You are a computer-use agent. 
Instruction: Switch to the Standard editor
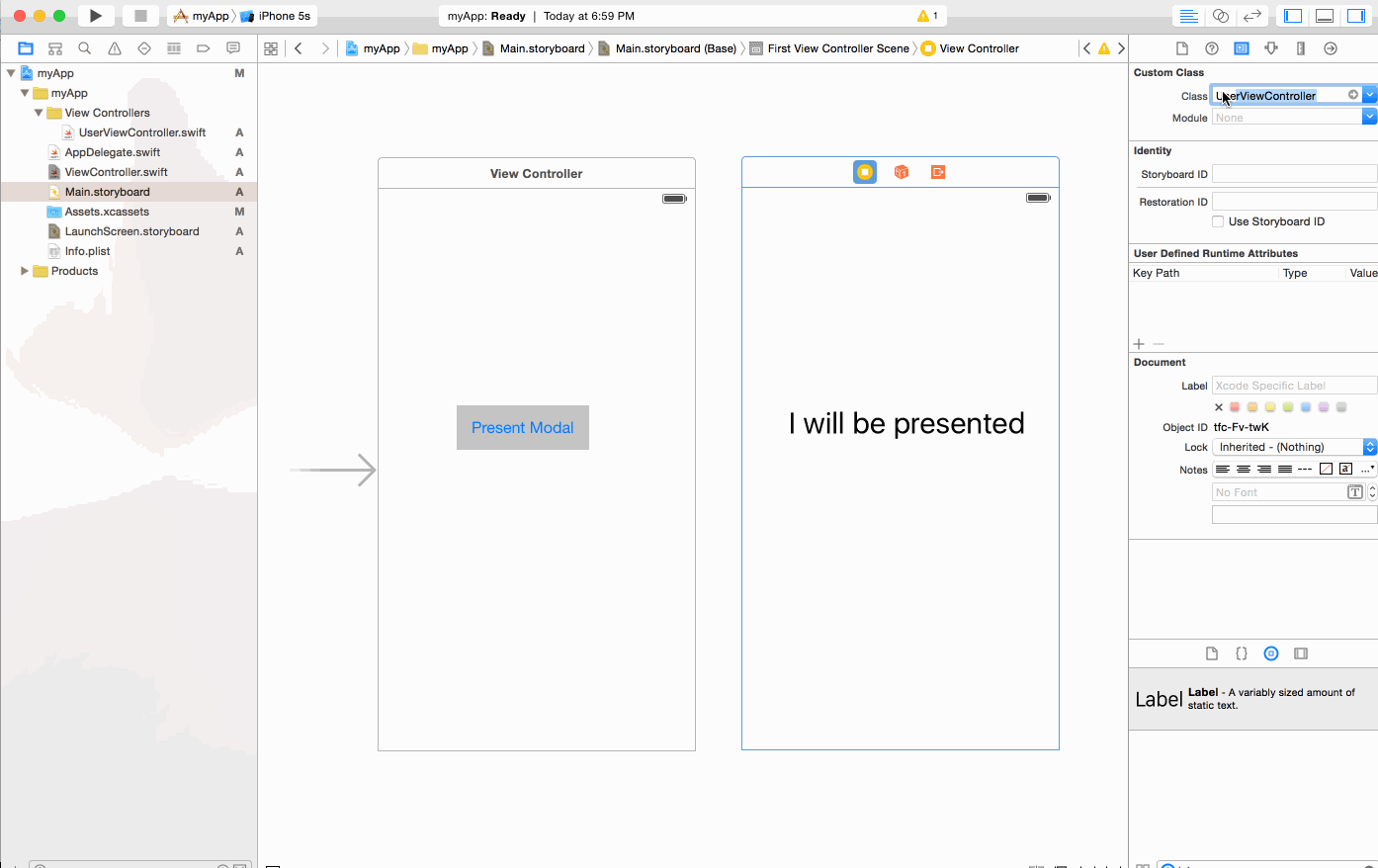pyautogui.click(x=1189, y=16)
